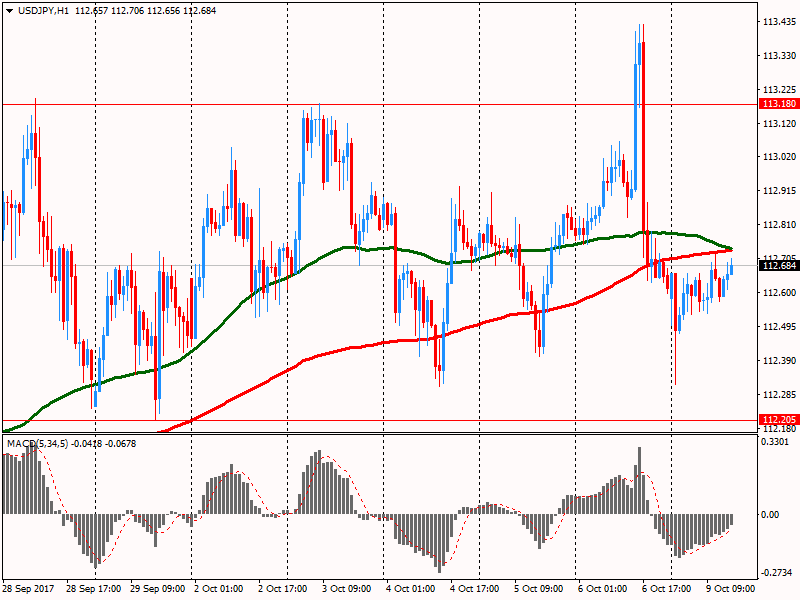Select the 112.810 price scale value
The width and height of the screenshot is (800, 600).
[780, 225]
